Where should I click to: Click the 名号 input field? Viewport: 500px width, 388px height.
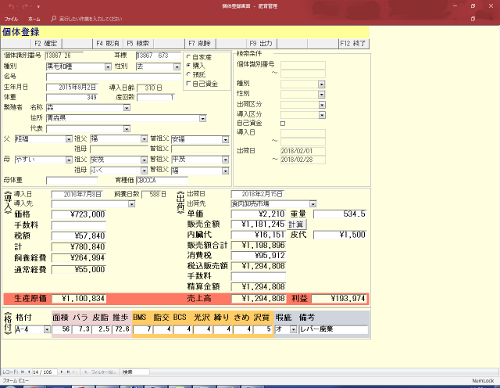tap(113, 77)
